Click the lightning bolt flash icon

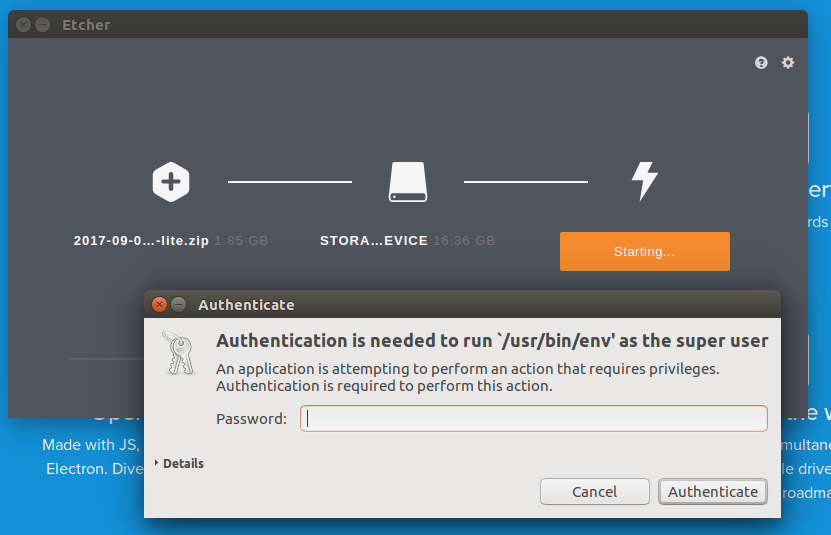644,181
